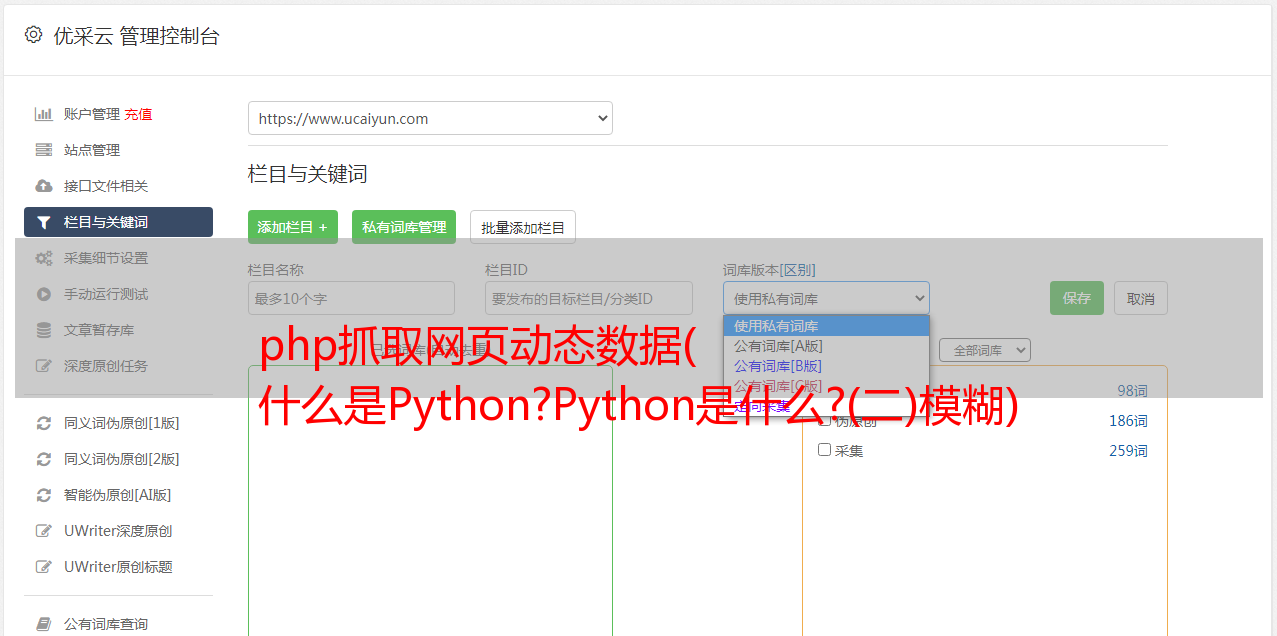The height and width of the screenshot is (636, 1277).
Task: Choose 使用私有词库 option in dropdown list
Action: click(x=826, y=326)
